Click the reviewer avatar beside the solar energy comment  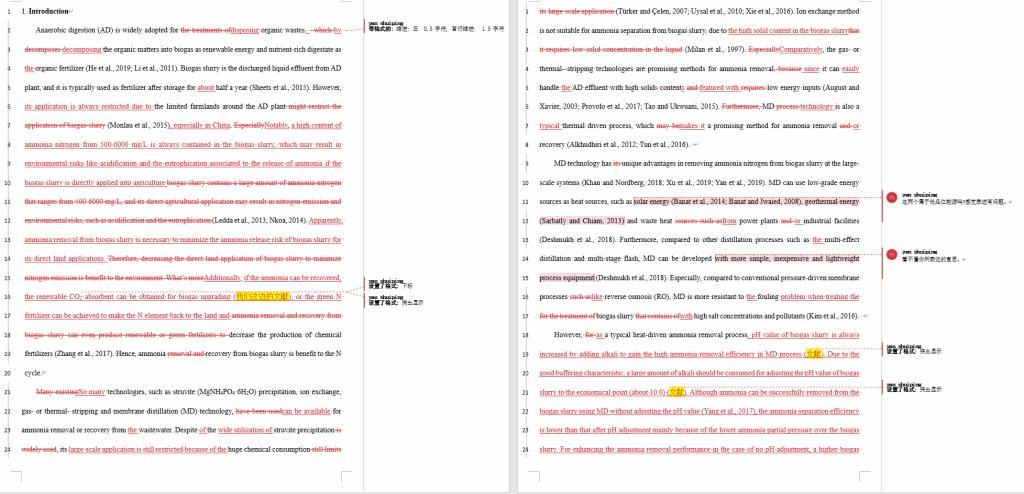891,198
